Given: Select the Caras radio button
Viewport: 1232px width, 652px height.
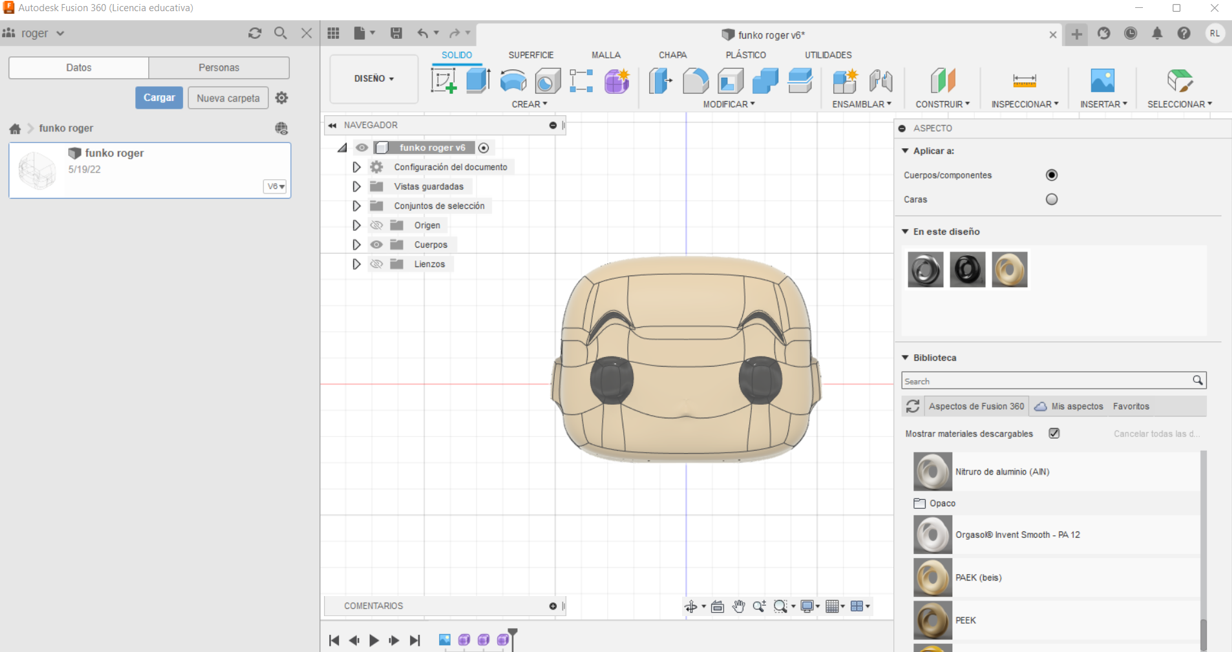Looking at the screenshot, I should pos(1051,199).
